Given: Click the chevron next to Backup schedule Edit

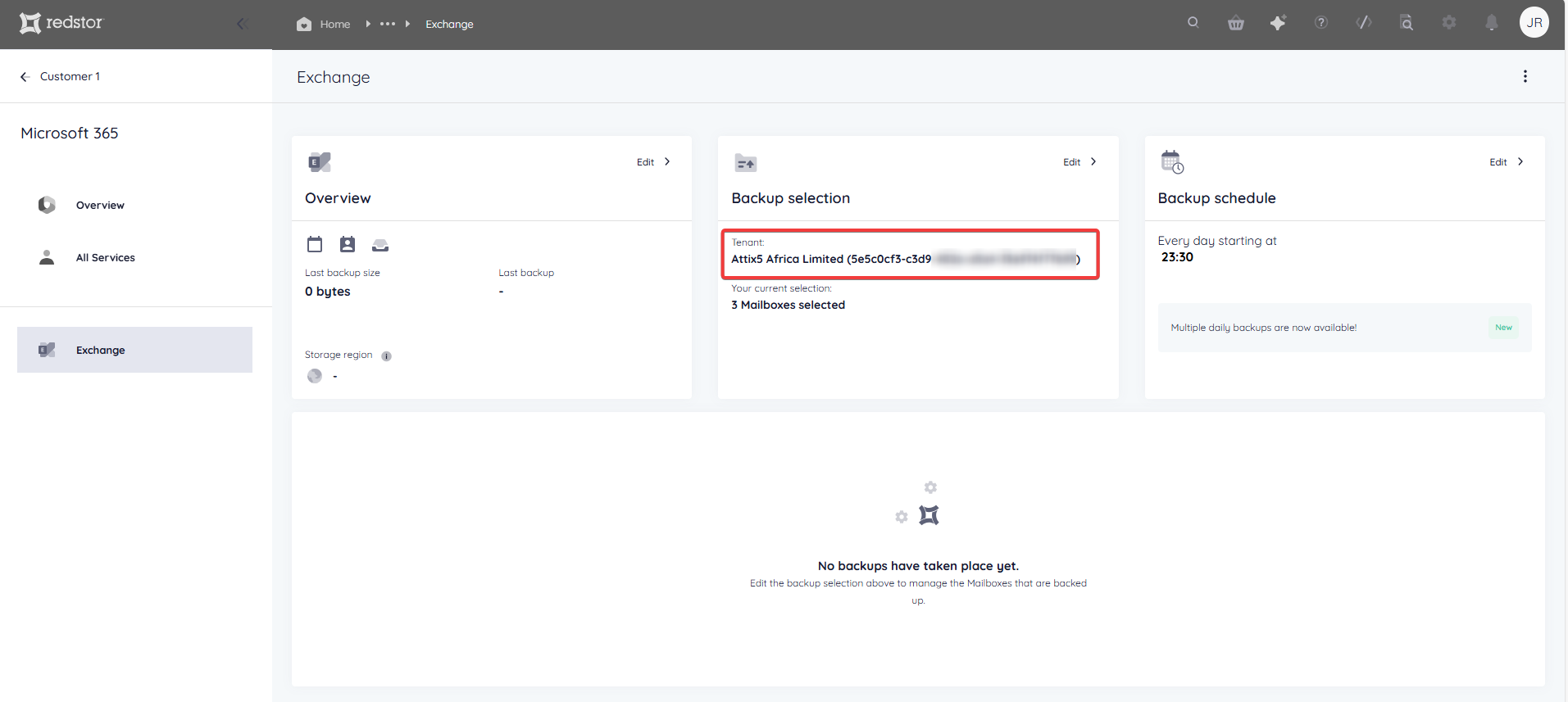Looking at the screenshot, I should tap(1520, 162).
